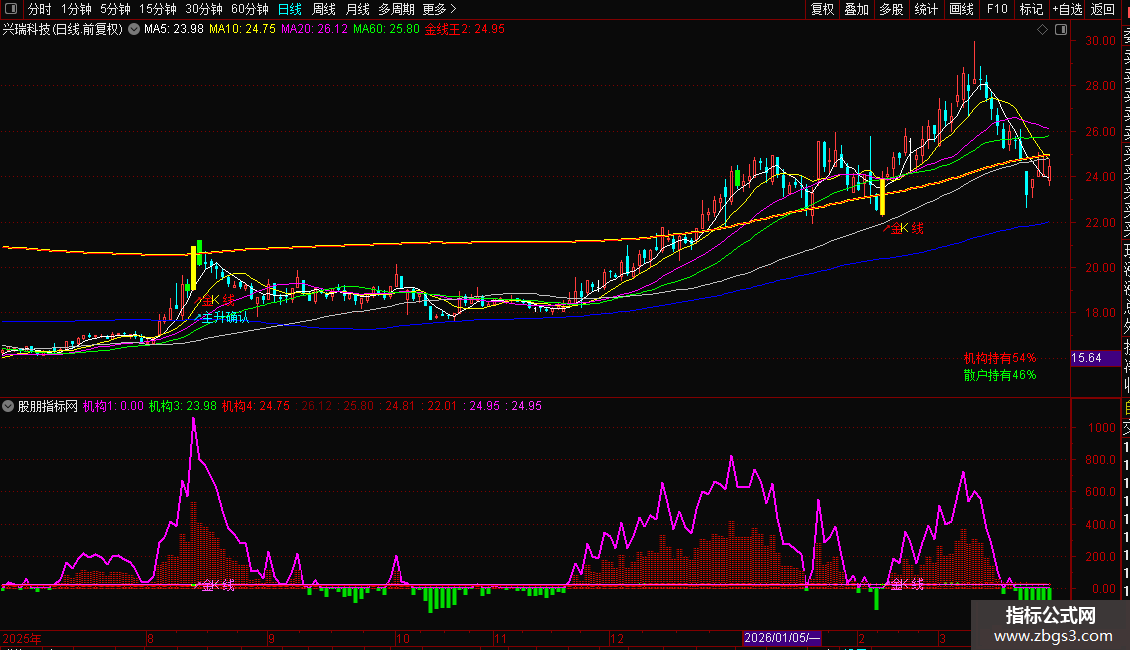Select the 60分钟 chart period

pos(249,9)
